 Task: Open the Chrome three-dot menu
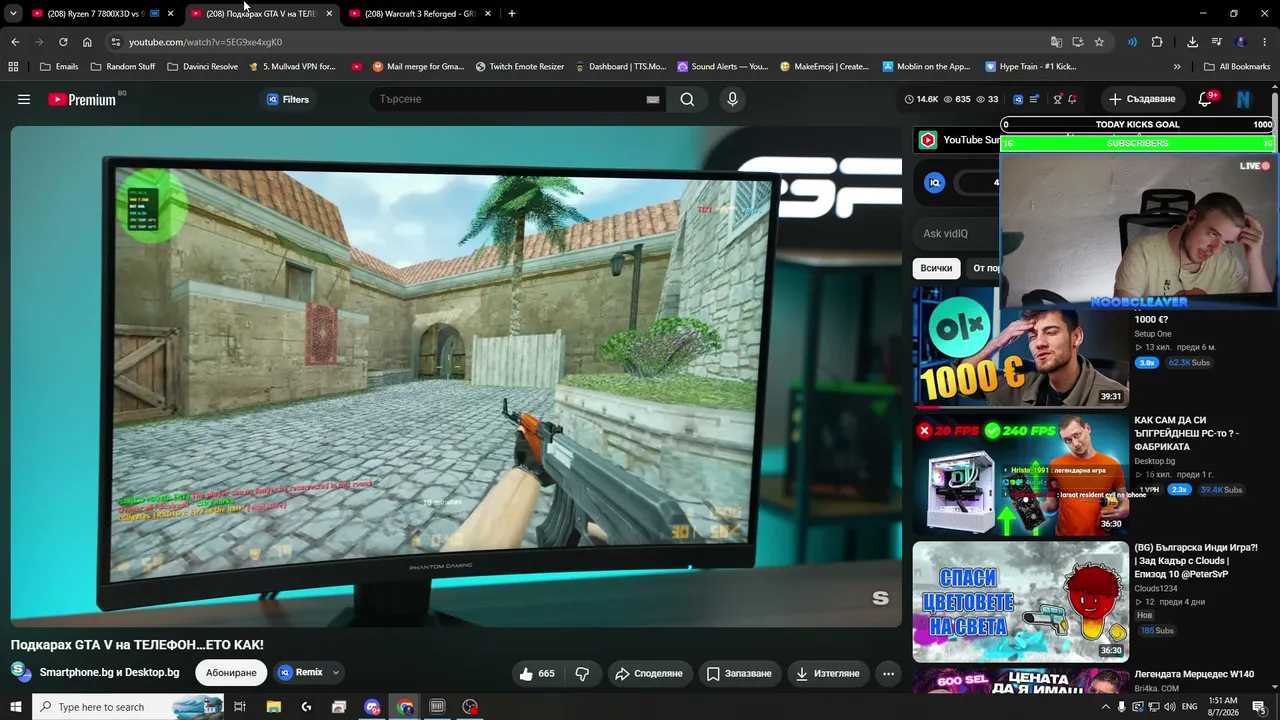click(x=1265, y=42)
